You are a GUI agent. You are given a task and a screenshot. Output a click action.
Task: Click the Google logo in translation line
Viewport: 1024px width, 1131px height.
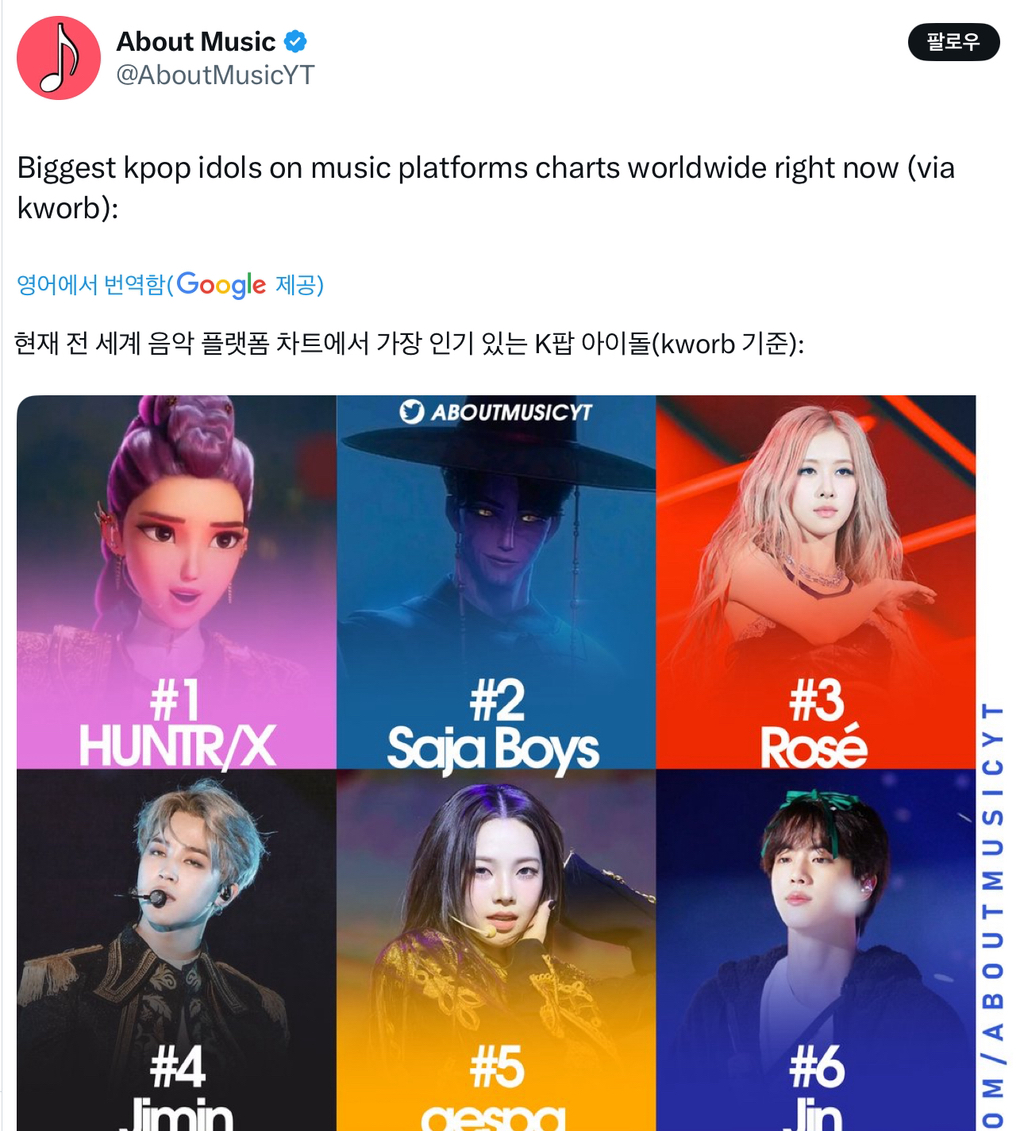pyautogui.click(x=221, y=285)
